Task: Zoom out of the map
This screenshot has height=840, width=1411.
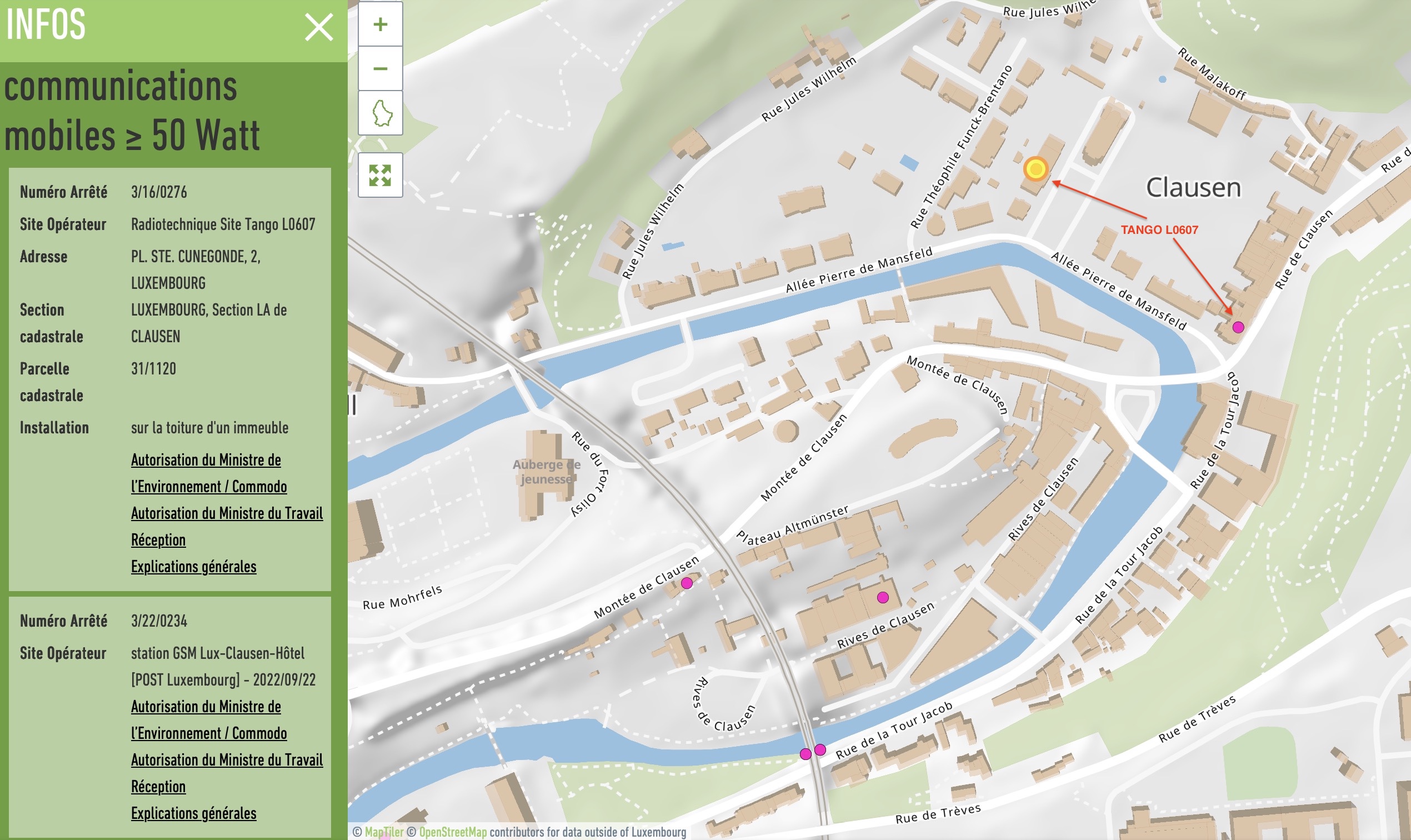Action: coord(381,69)
